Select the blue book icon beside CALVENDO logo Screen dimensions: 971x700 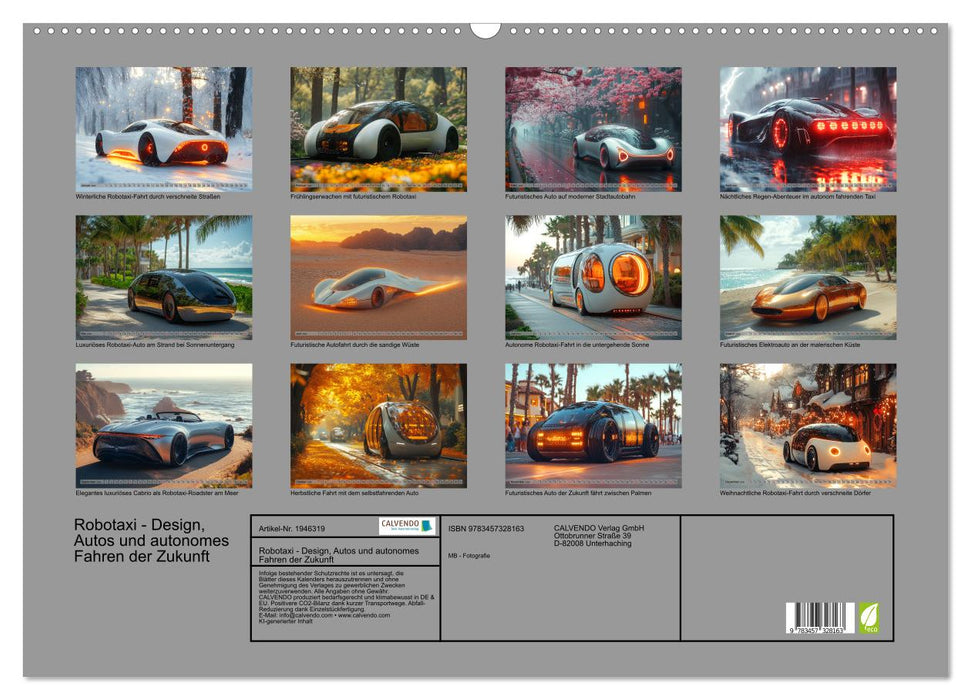tap(425, 526)
